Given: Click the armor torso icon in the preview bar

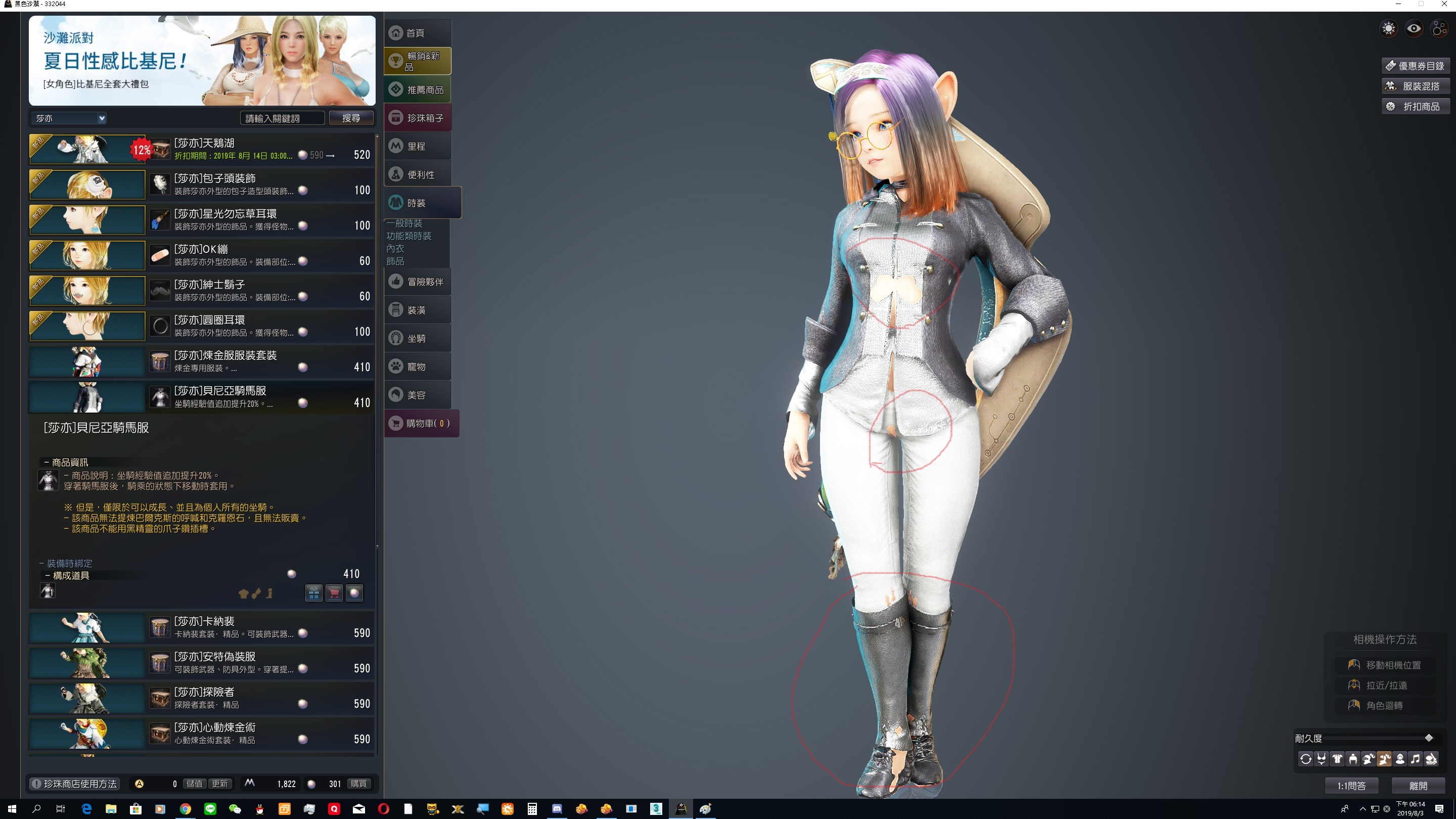Looking at the screenshot, I should (x=1337, y=759).
